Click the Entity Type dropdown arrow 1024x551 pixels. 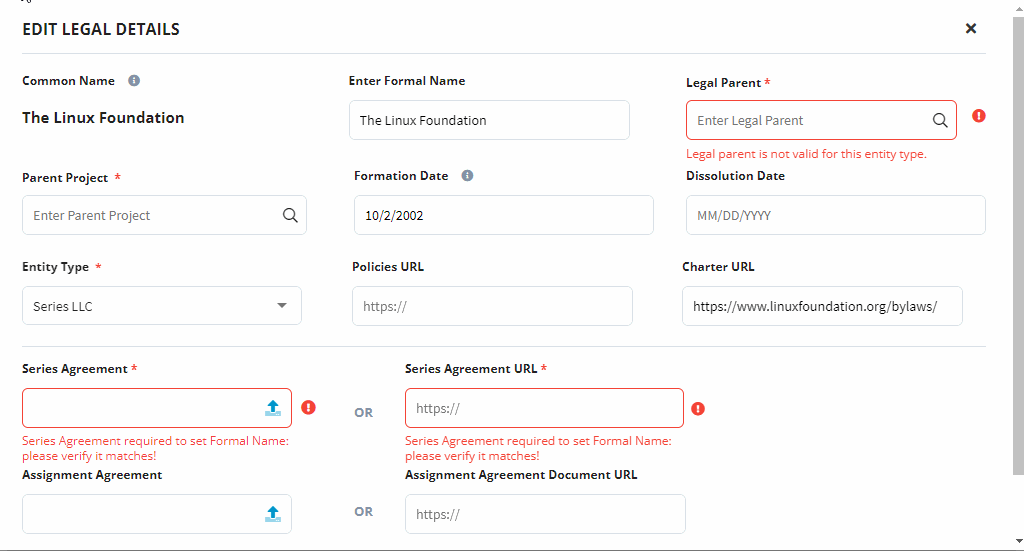[281, 306]
